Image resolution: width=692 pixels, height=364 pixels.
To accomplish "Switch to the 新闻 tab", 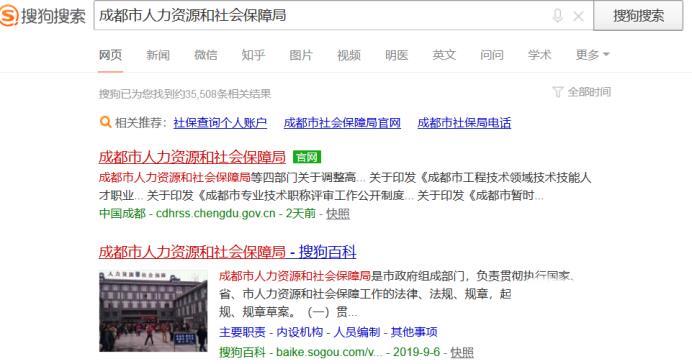I will 158,55.
